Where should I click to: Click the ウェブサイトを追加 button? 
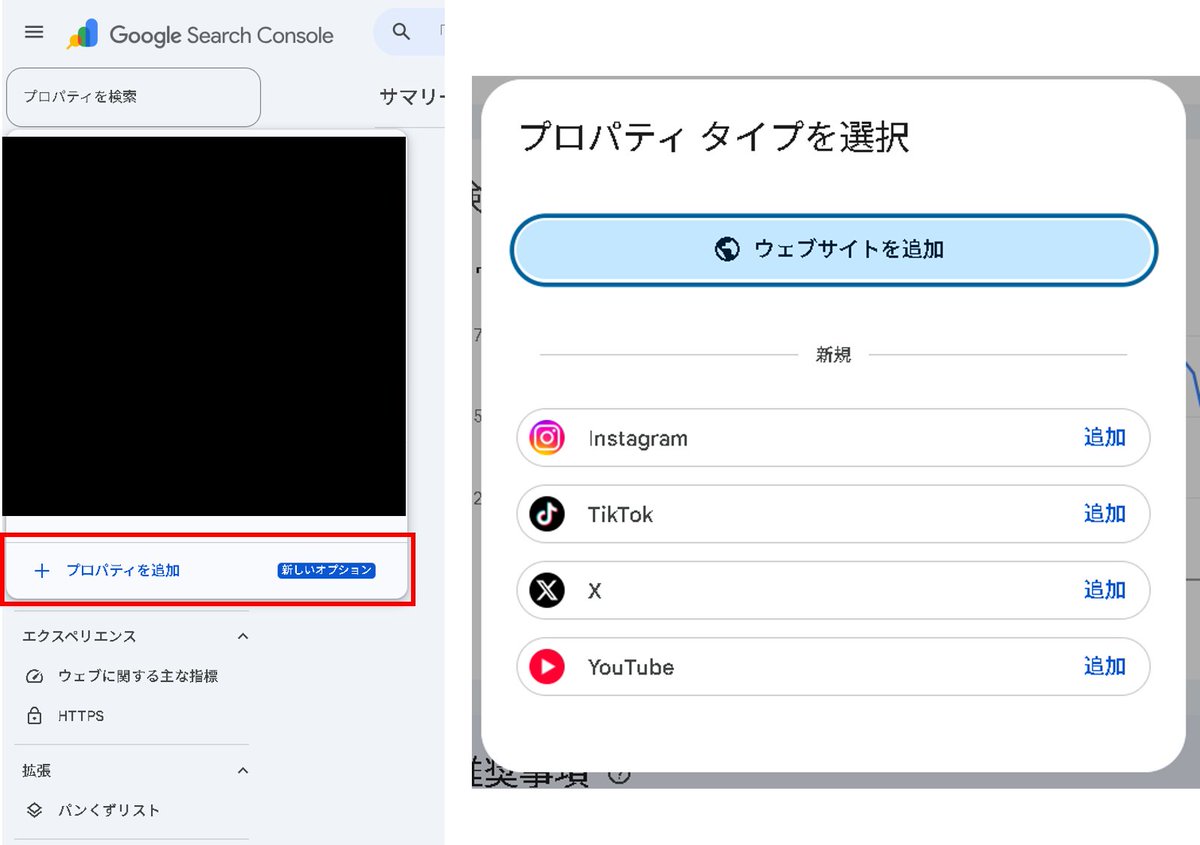[834, 249]
